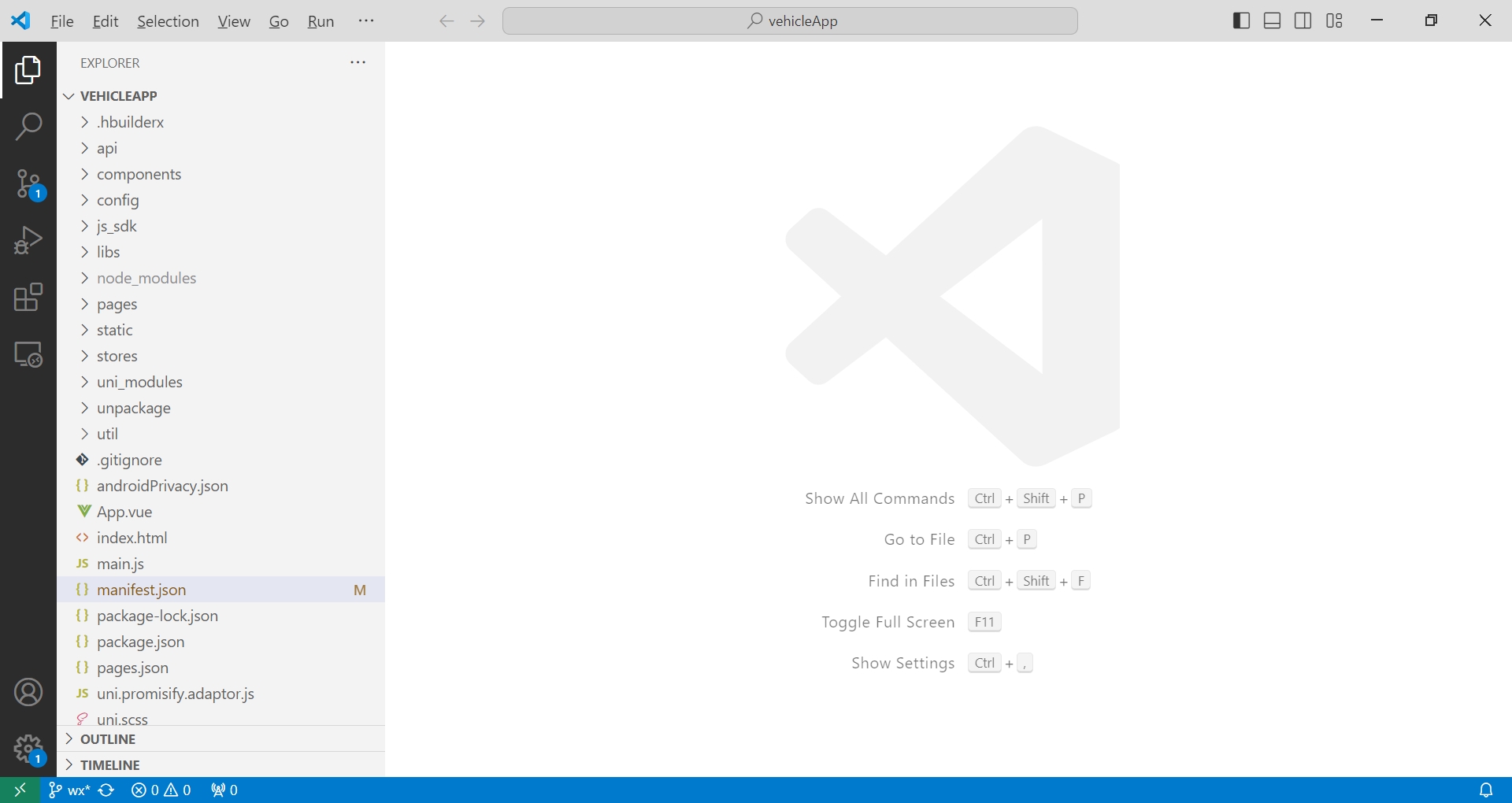The width and height of the screenshot is (1512, 803).
Task: Expand the static folder
Action: pos(220,330)
